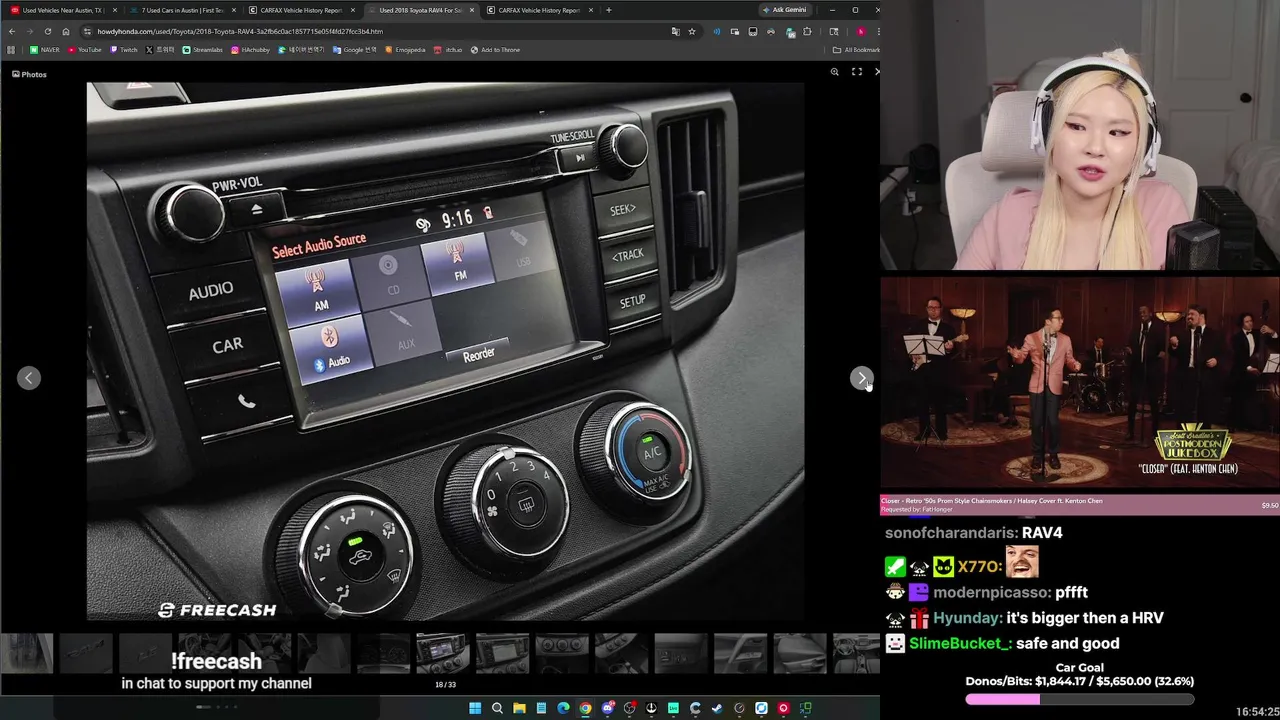Go to the browser home page

coord(66,31)
